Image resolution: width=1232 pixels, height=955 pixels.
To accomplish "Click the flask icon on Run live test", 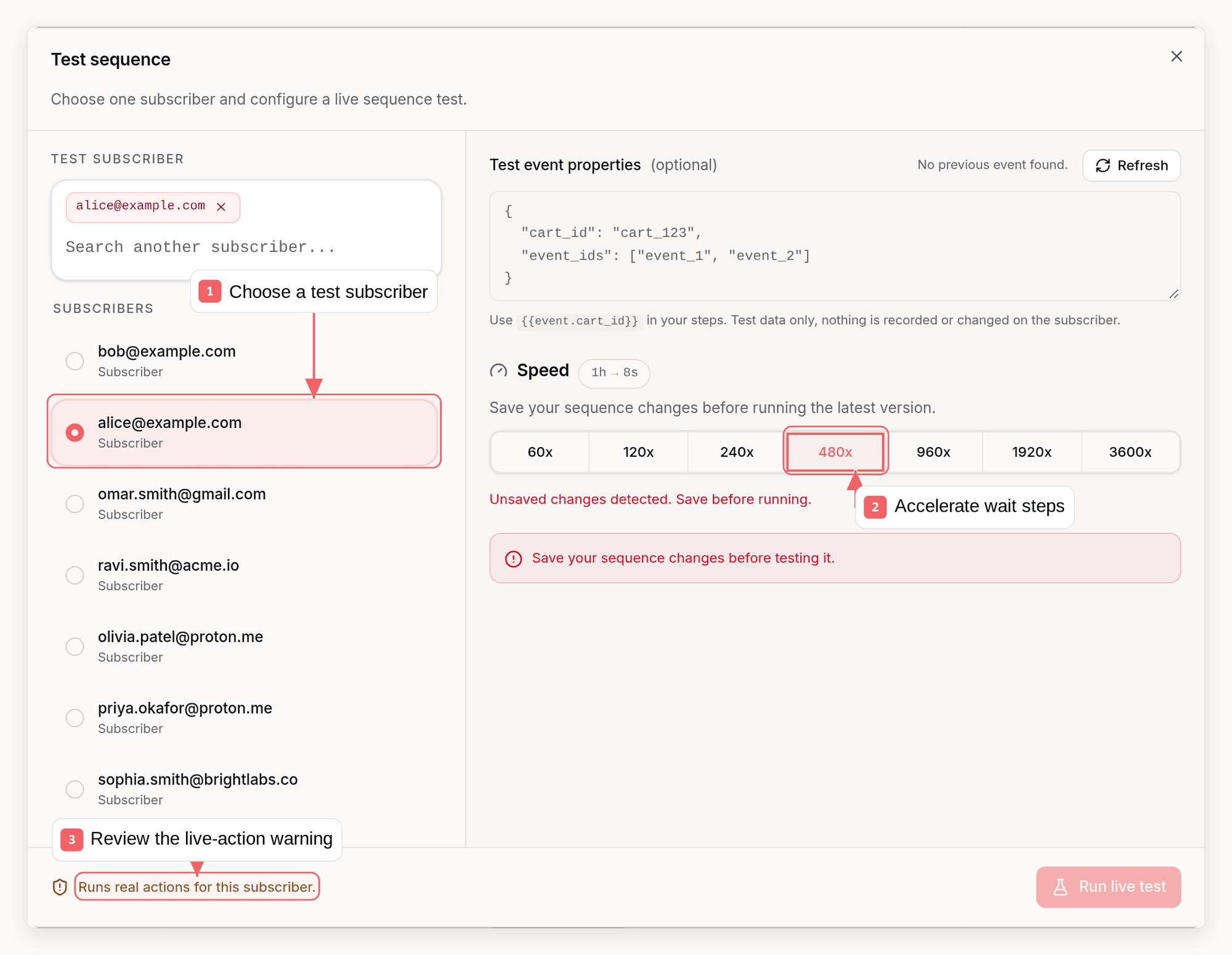I will tap(1060, 887).
